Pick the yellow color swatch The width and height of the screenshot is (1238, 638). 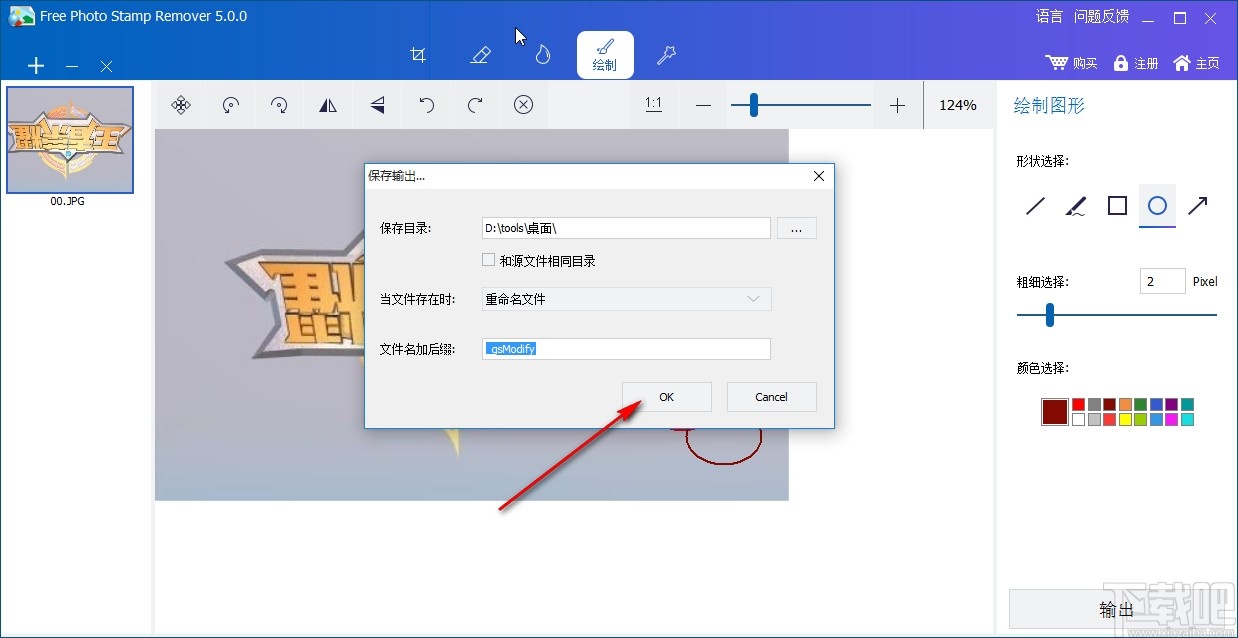point(1125,419)
